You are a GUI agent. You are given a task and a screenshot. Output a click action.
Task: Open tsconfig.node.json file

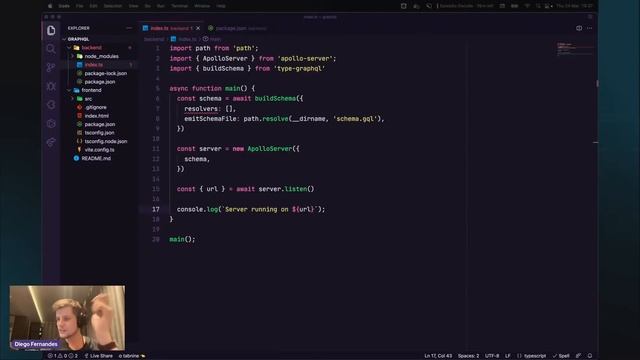click(x=106, y=141)
